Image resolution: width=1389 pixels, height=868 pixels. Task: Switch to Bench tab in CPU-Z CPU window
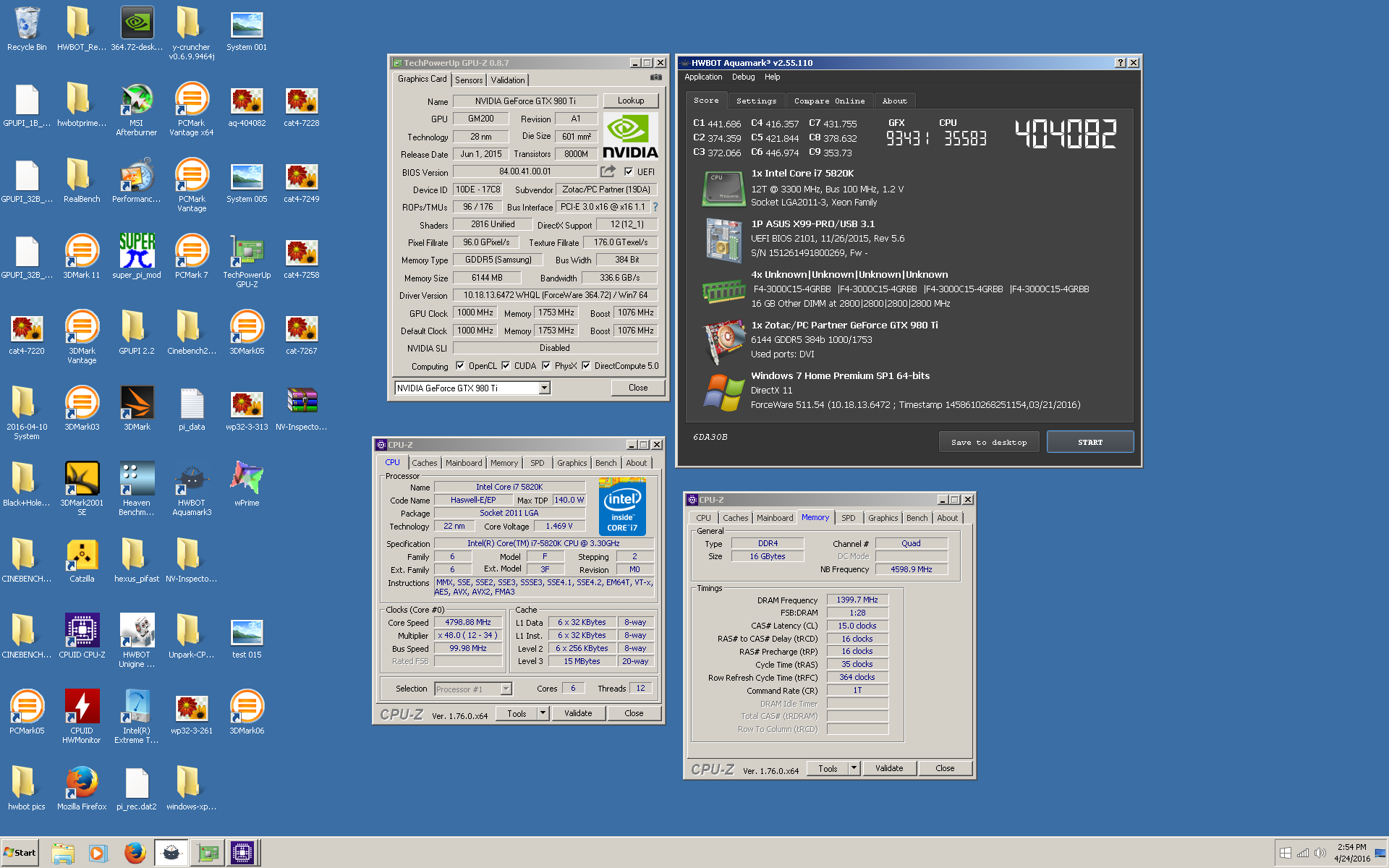tap(606, 463)
